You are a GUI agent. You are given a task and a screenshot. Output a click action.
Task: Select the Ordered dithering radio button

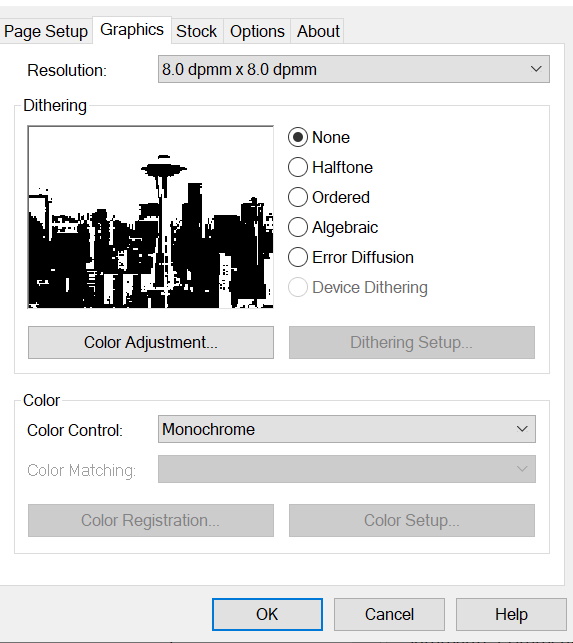329,197
